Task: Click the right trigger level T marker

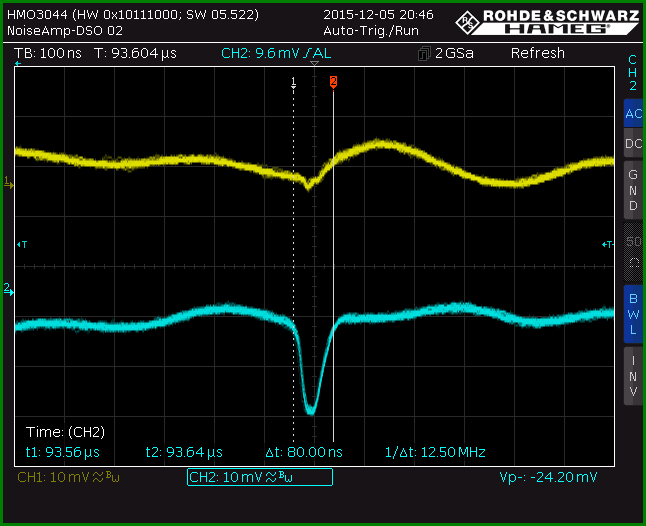Action: tap(608, 245)
